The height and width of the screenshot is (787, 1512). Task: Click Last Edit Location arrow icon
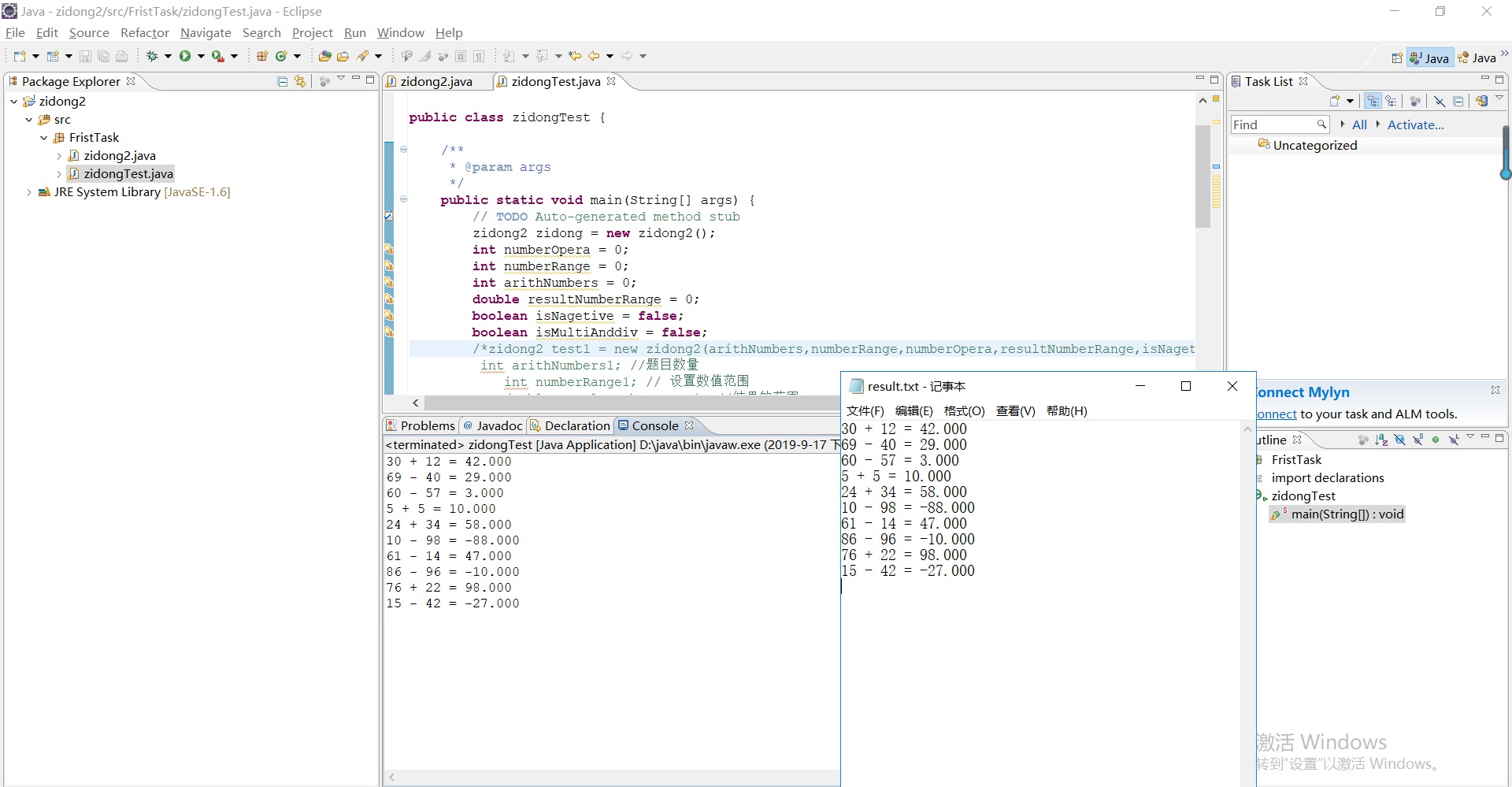(575, 56)
